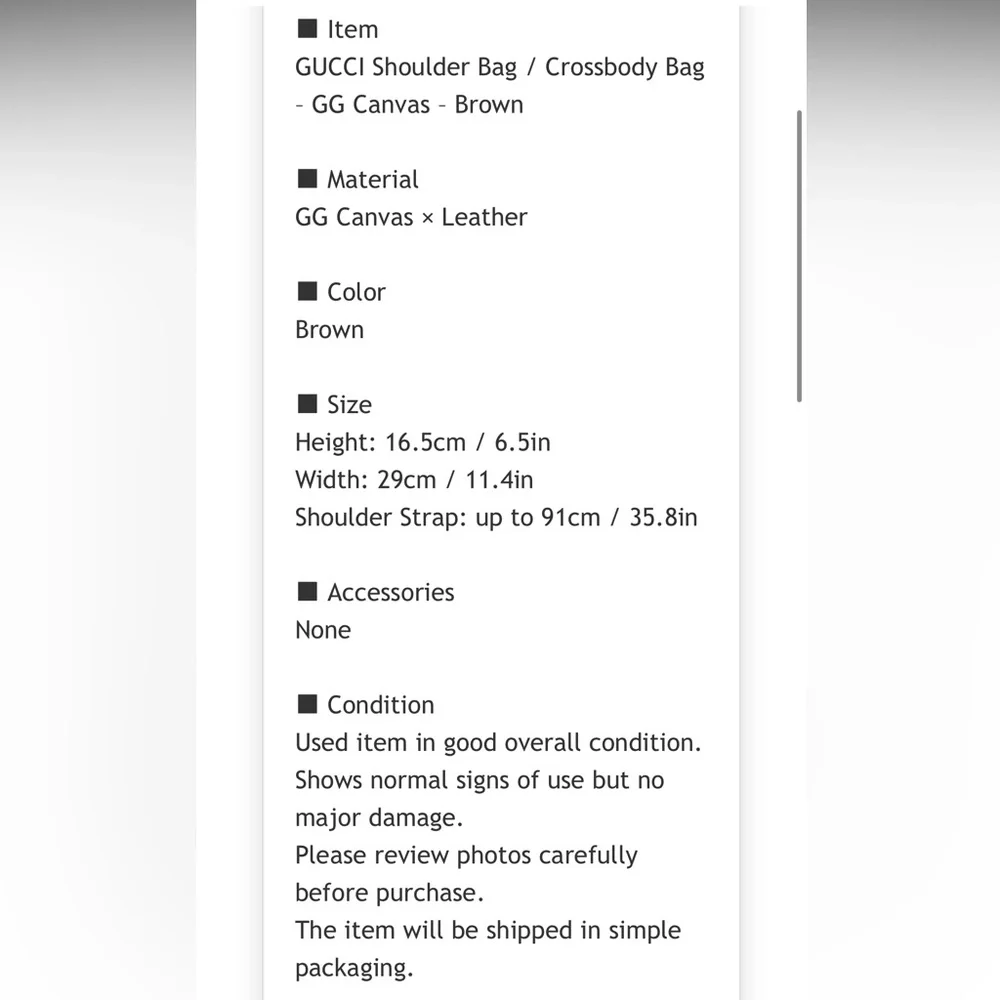
Task: Select the Shoulder Strap measurement line
Action: pyautogui.click(x=496, y=517)
